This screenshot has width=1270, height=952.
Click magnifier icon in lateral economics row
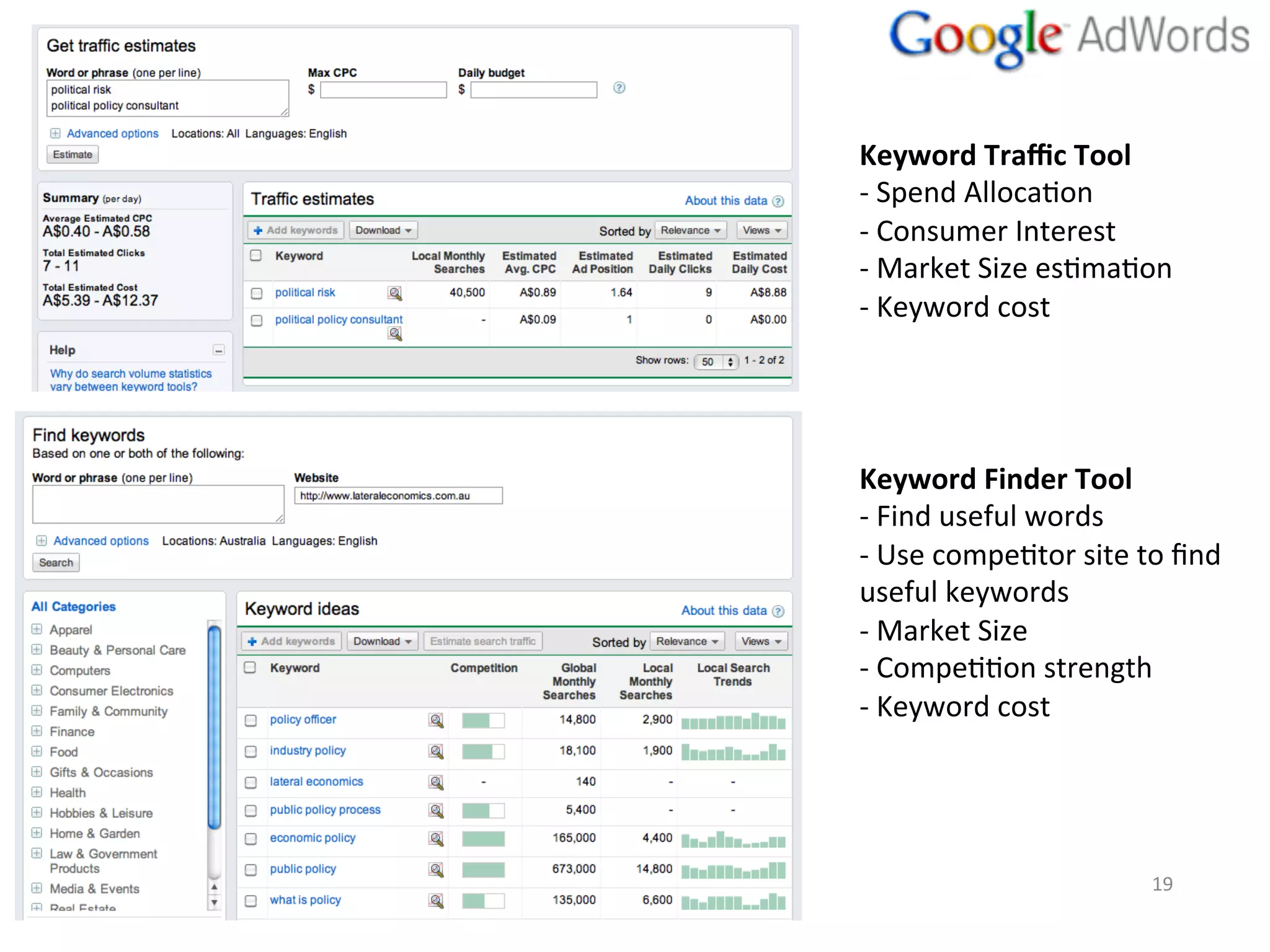tap(436, 782)
